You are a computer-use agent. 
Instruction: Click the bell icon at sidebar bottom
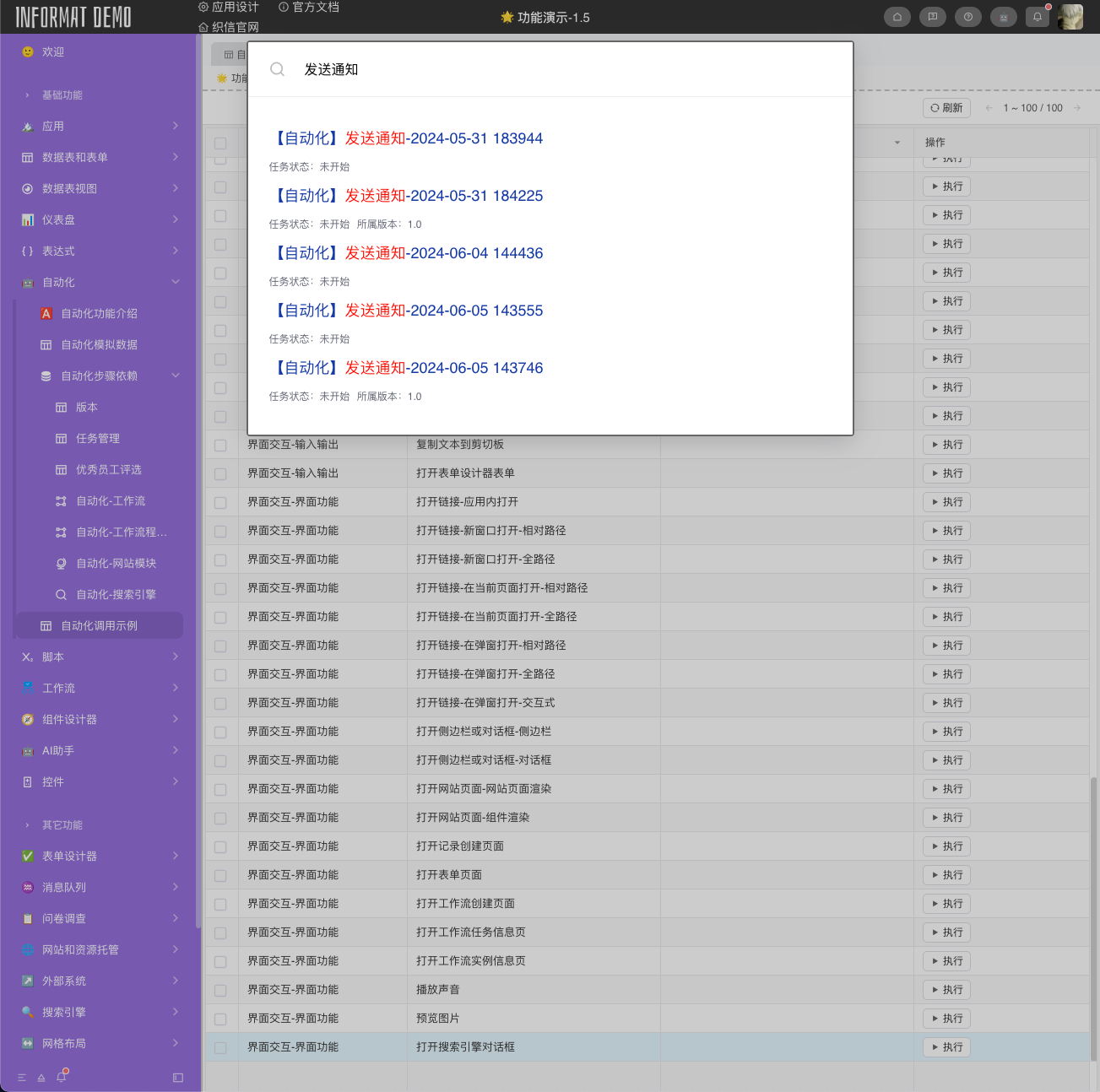[x=61, y=1077]
